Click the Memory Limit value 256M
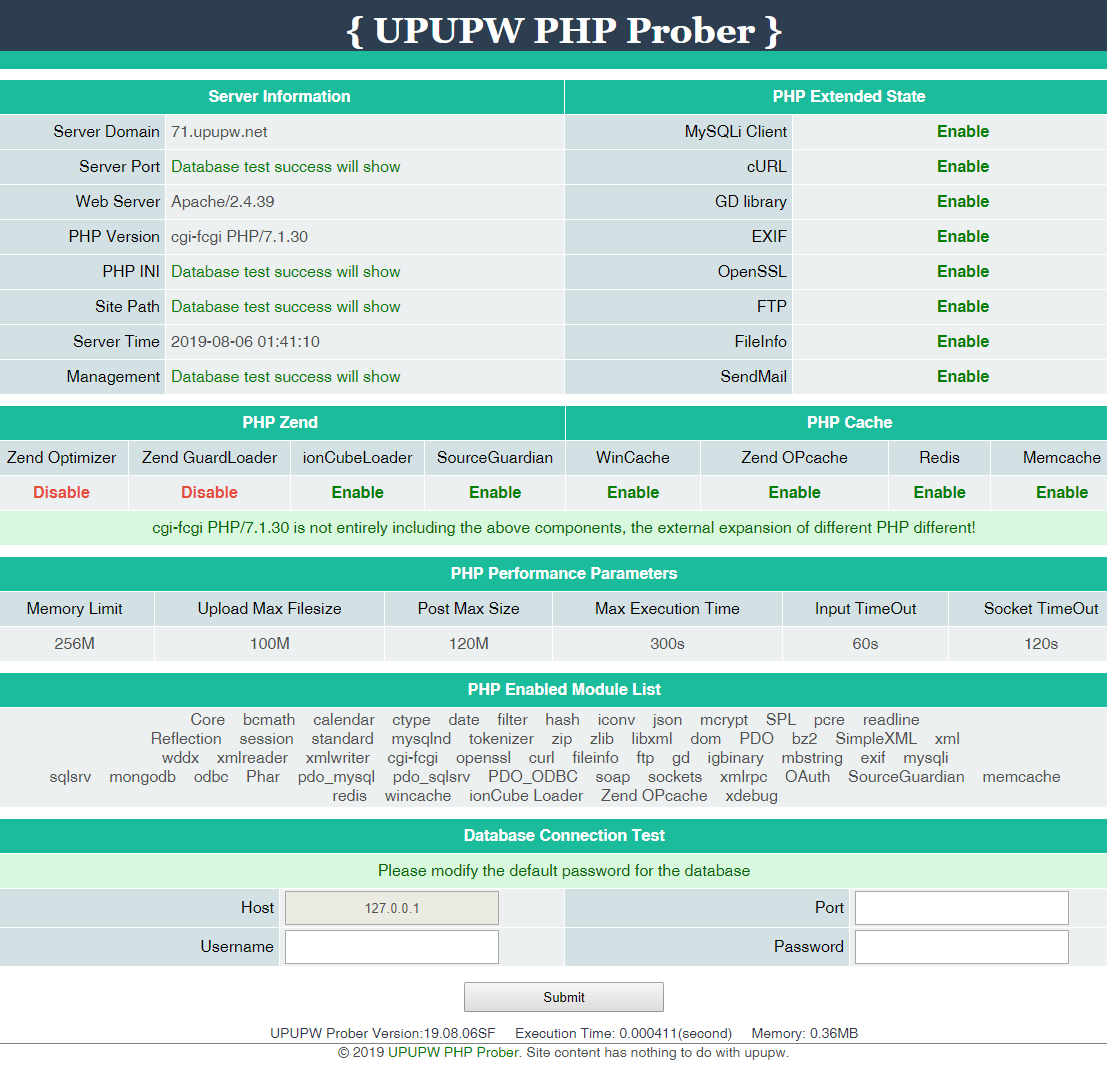 click(74, 644)
